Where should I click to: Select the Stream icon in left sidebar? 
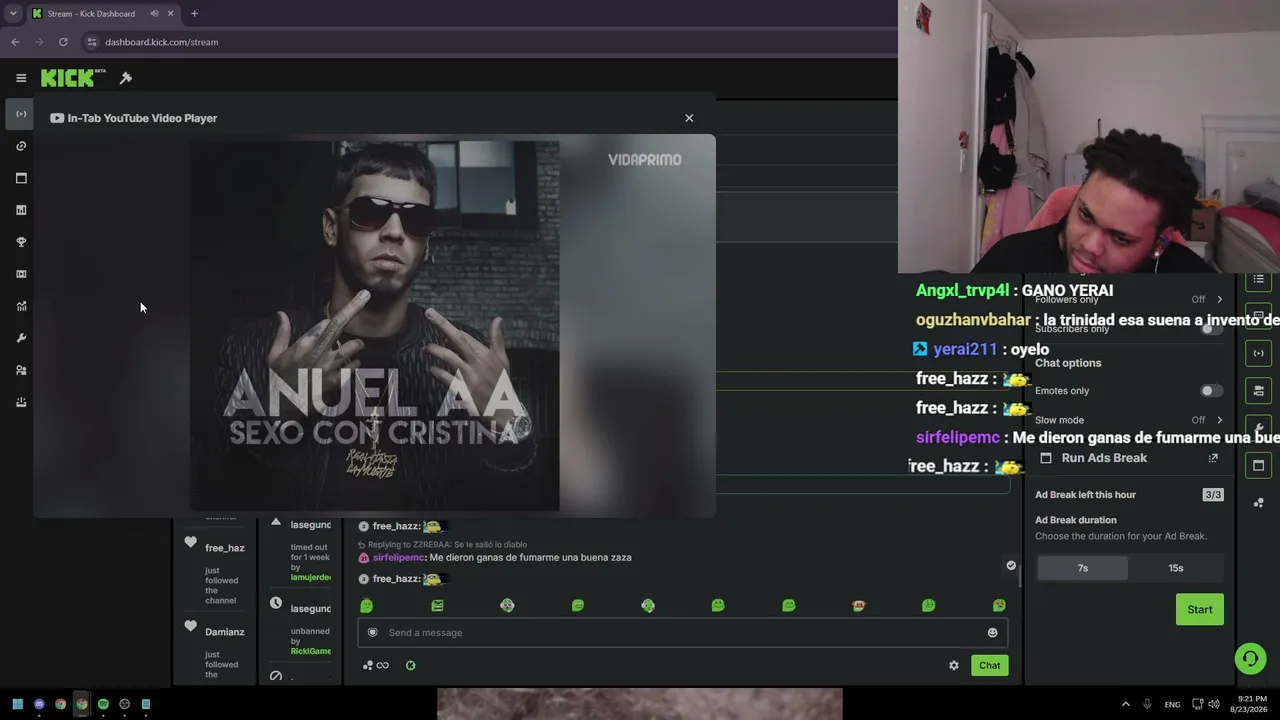coord(21,114)
